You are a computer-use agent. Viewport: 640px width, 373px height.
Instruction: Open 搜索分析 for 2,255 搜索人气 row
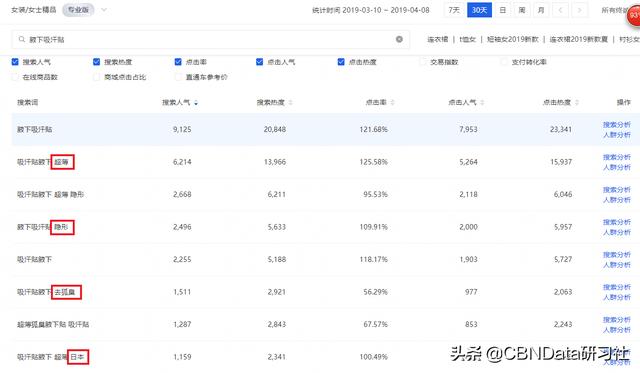617,255
